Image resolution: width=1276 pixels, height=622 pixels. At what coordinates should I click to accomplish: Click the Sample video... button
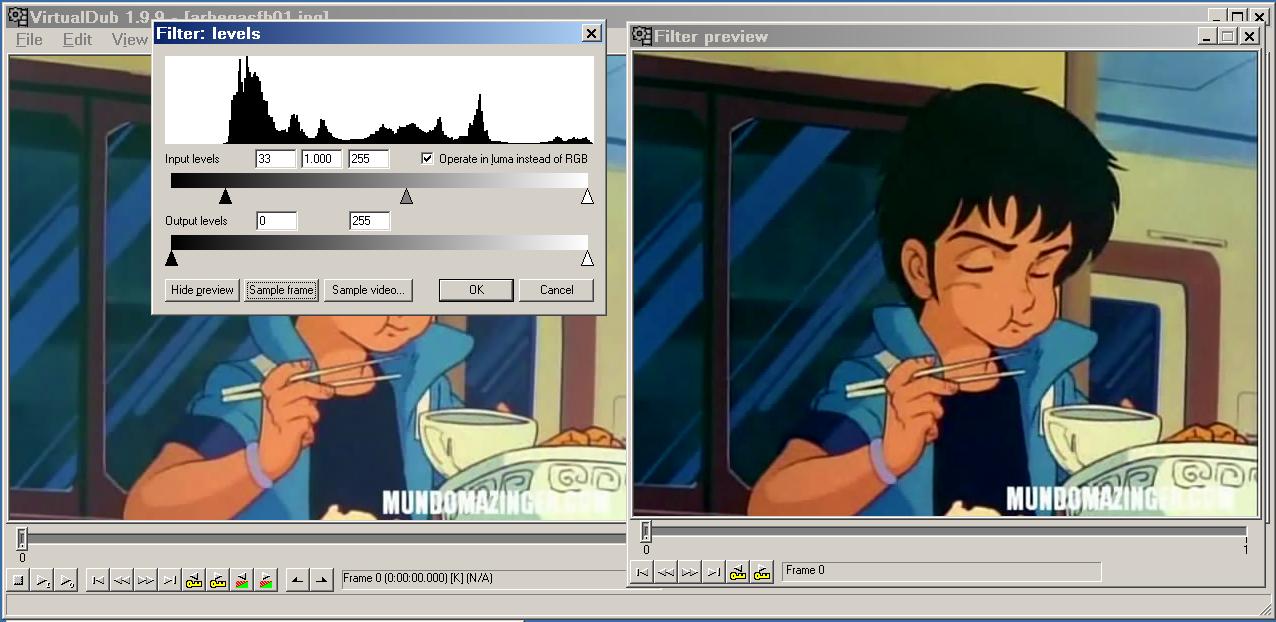pyautogui.click(x=368, y=290)
